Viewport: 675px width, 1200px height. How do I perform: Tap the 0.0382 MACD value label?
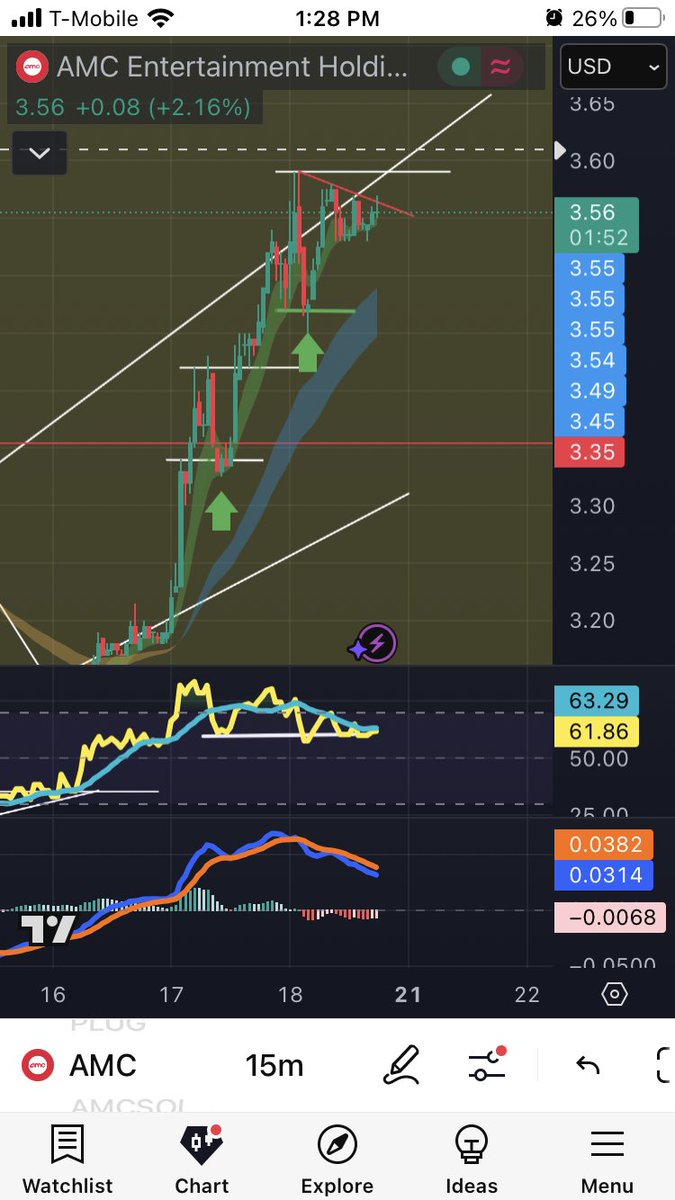click(x=603, y=845)
